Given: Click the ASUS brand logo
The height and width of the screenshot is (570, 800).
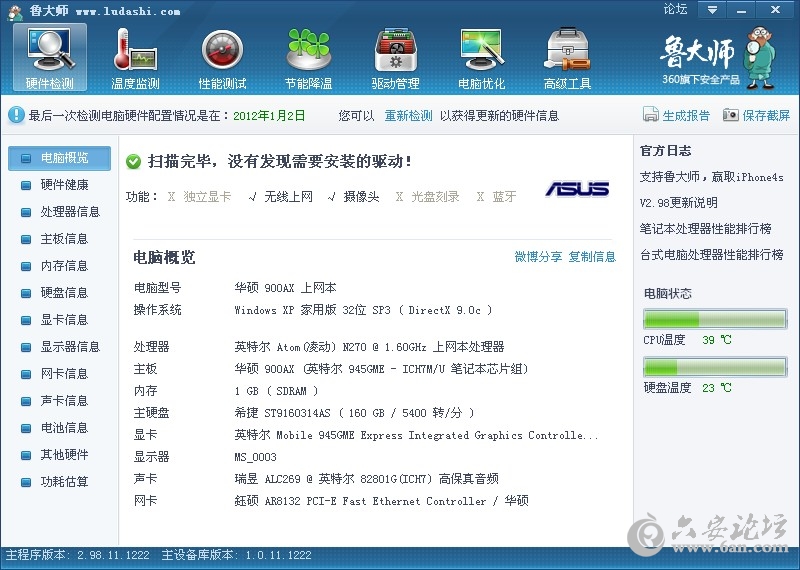Looking at the screenshot, I should [x=577, y=189].
